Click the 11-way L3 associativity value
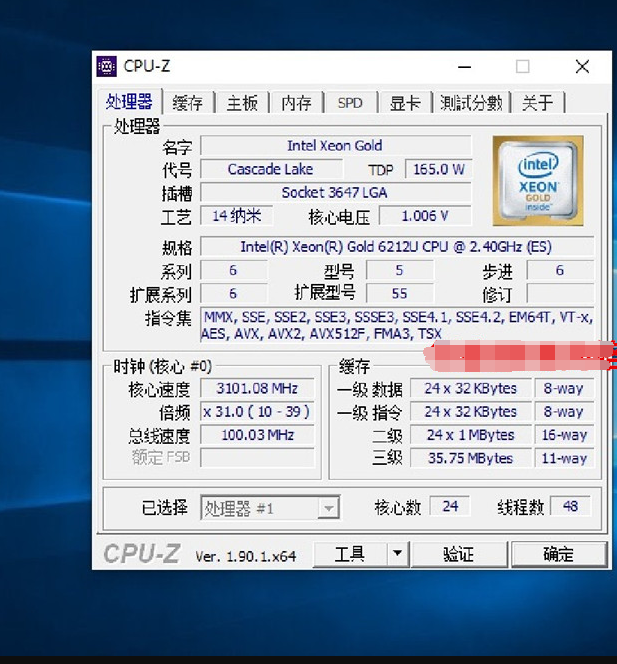Screen dimensions: 617x664 [564, 458]
